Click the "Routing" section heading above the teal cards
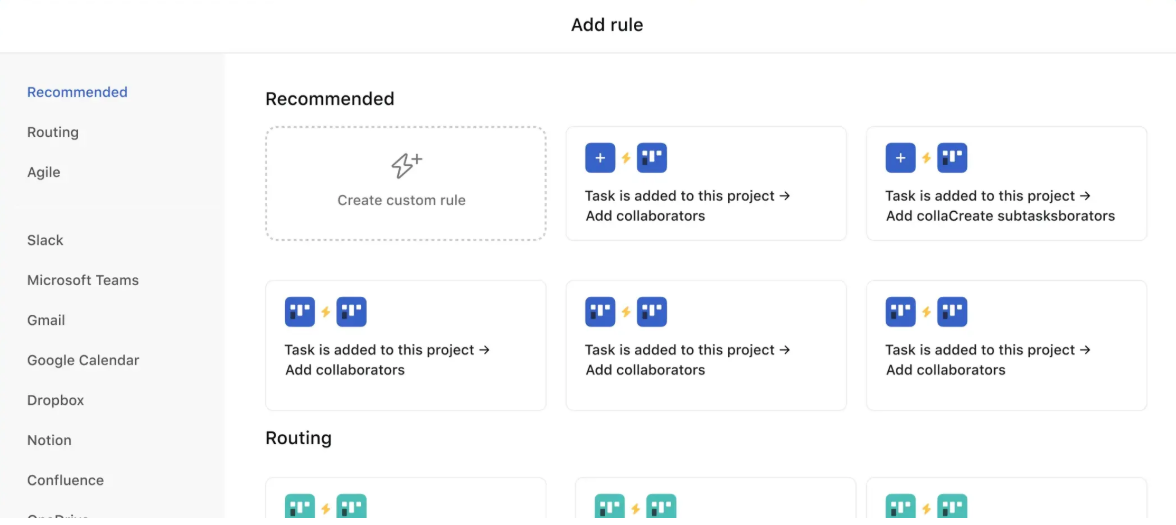 click(x=298, y=437)
